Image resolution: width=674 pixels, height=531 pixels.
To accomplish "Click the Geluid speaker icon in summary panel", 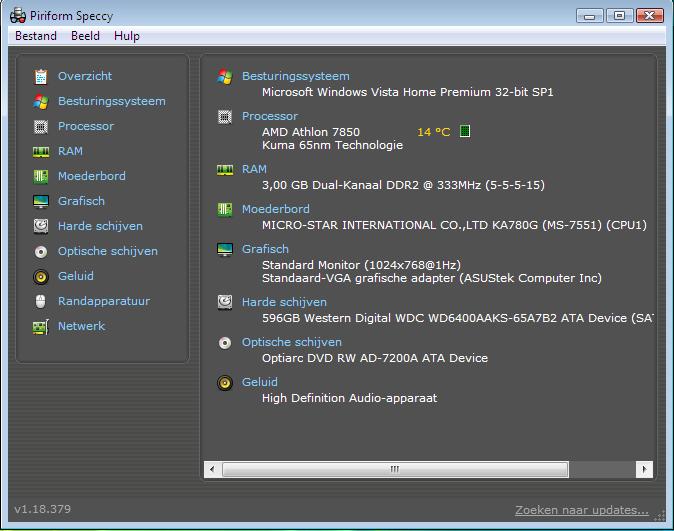I will 225,383.
